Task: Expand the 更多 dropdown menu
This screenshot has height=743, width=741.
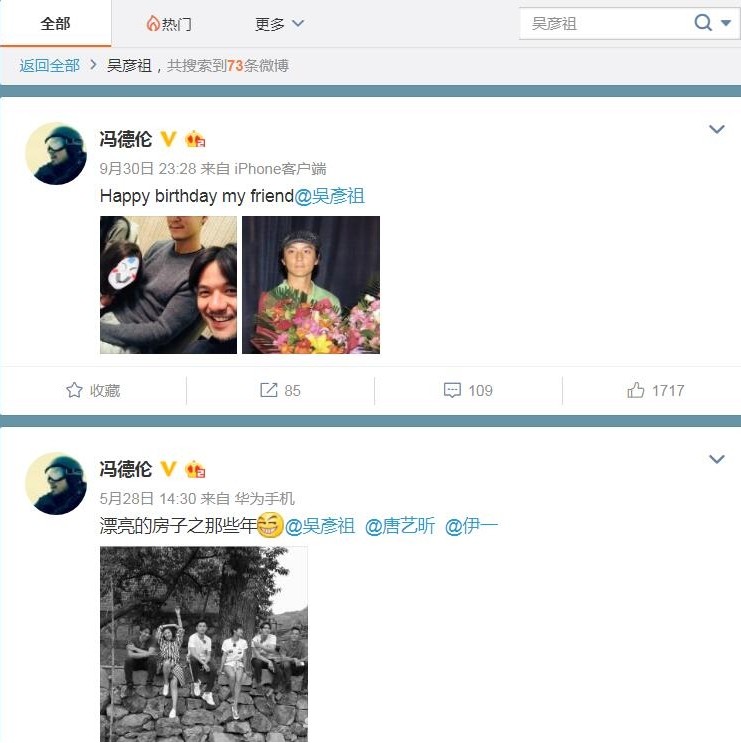Action: [x=279, y=23]
